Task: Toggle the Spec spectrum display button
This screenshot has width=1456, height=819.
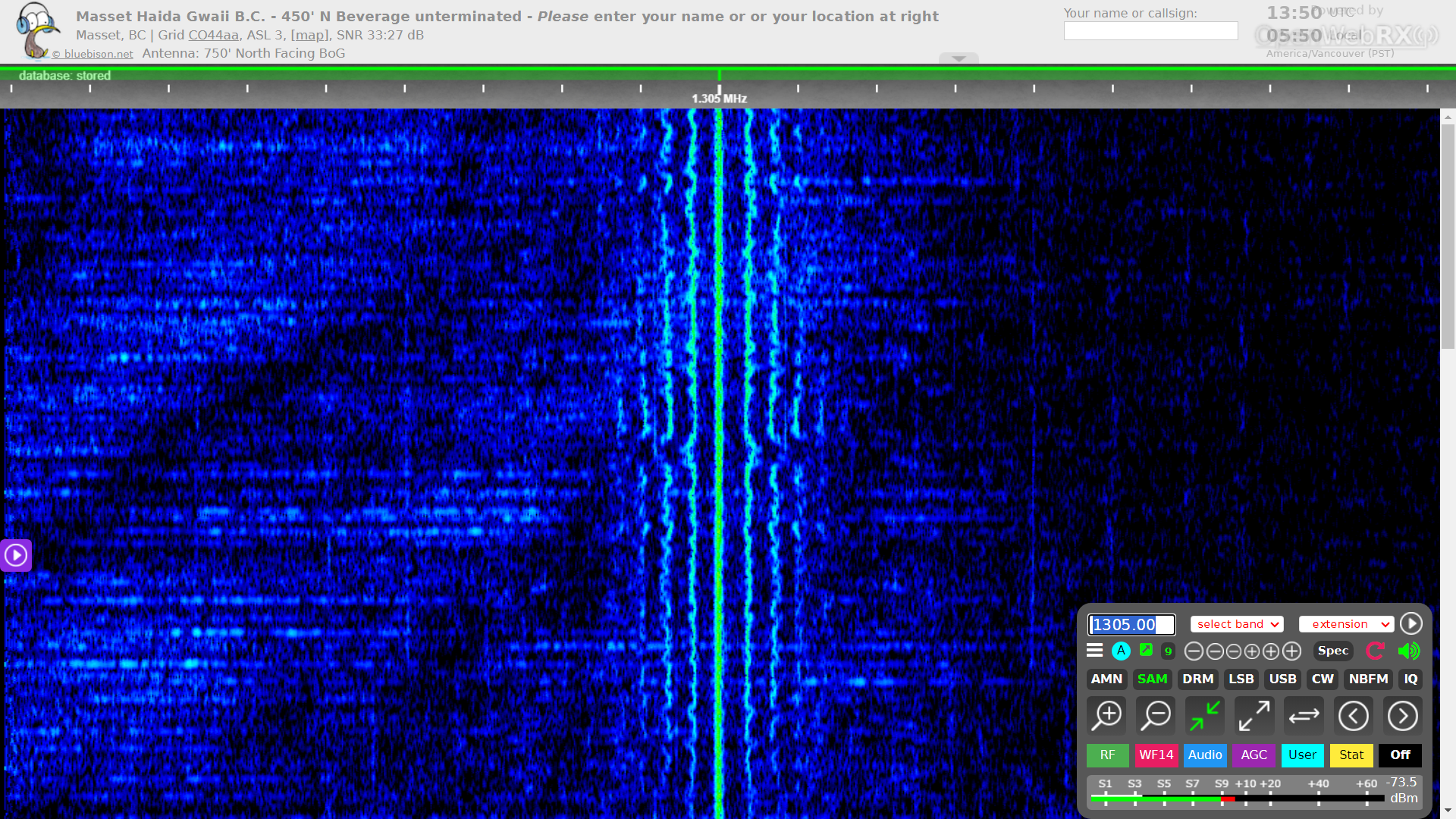Action: 1332,651
